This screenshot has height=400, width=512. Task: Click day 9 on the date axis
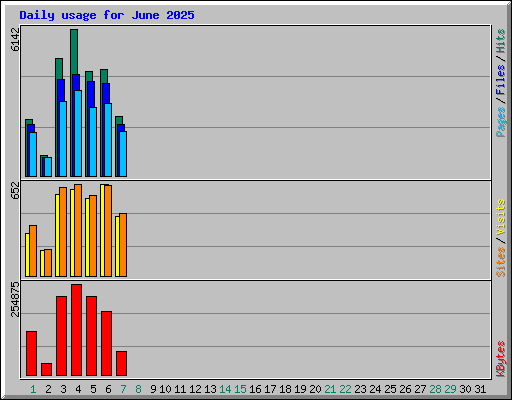(x=153, y=389)
